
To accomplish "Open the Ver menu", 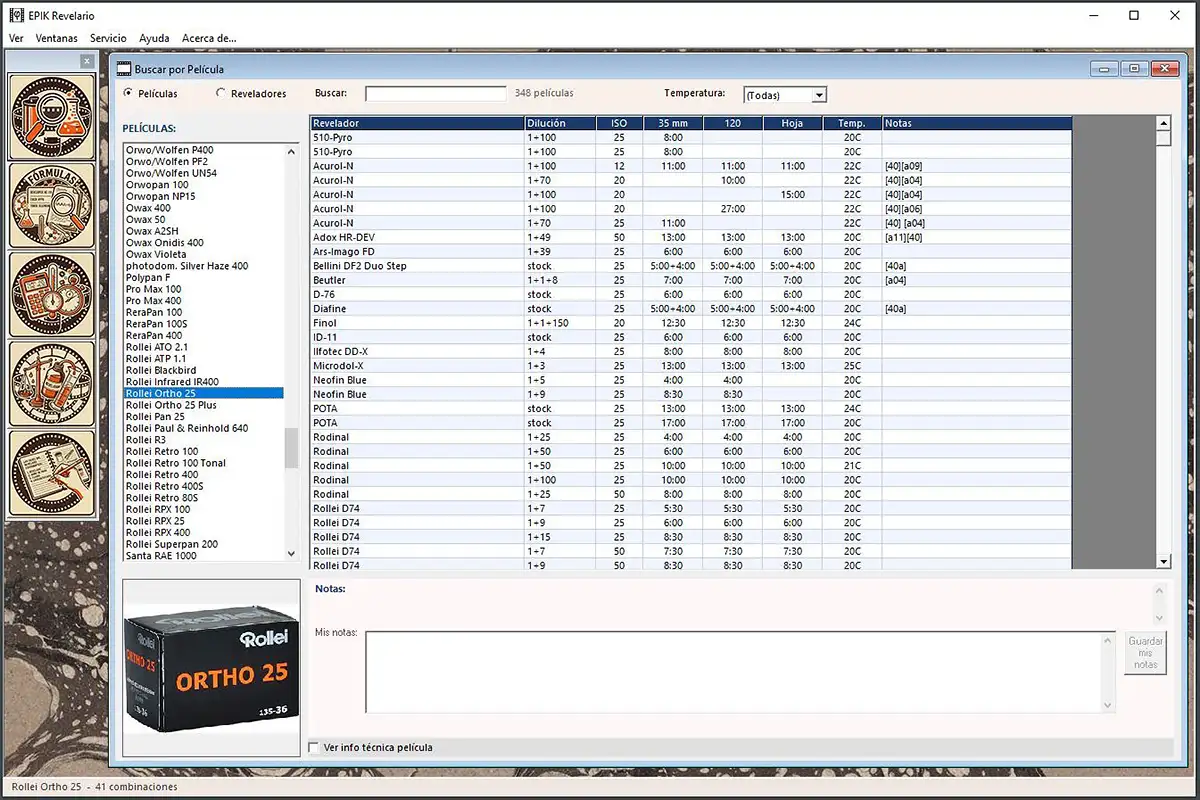I will coord(16,38).
